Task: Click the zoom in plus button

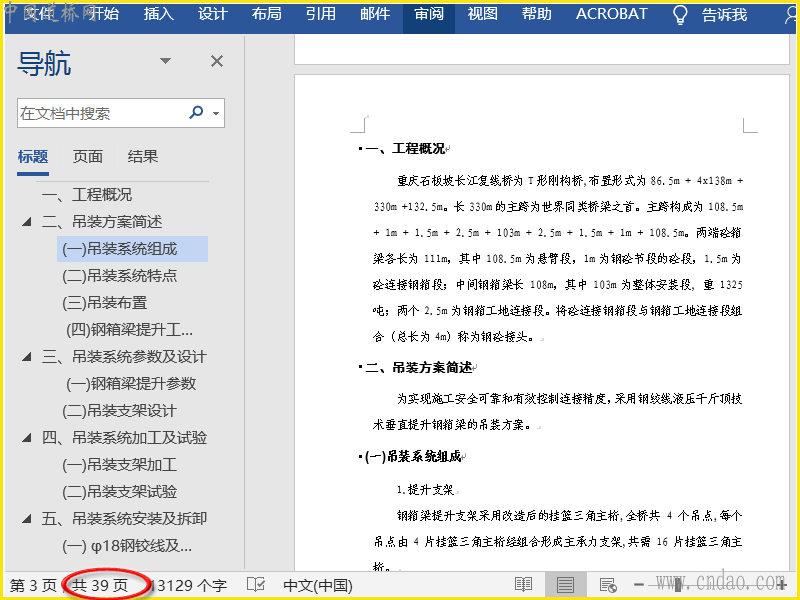Action: (781, 585)
